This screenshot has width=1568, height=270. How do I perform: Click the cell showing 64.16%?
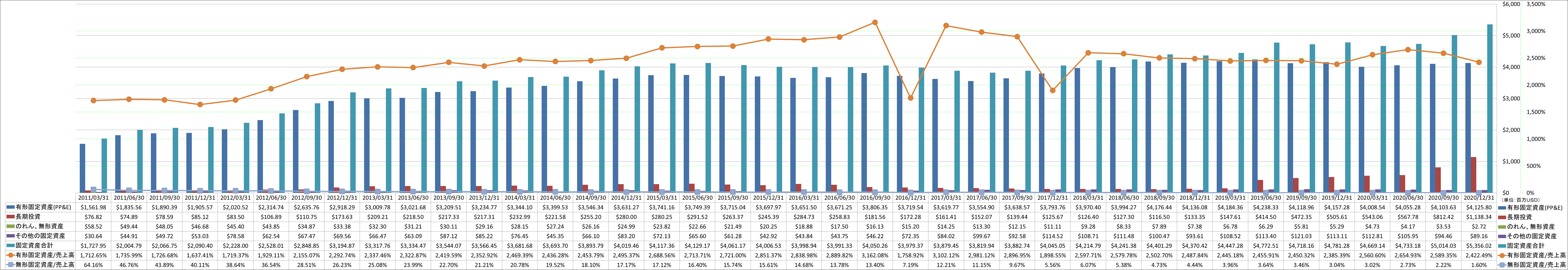click(x=94, y=265)
